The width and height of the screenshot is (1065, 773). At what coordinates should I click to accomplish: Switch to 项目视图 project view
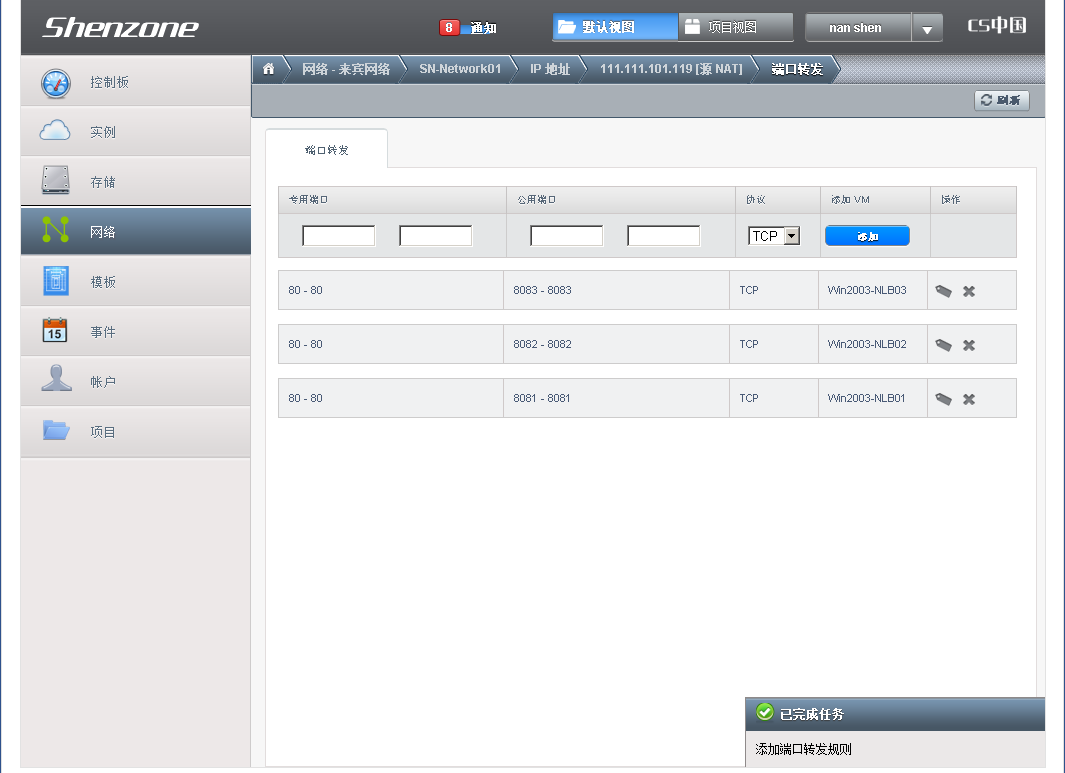point(735,28)
